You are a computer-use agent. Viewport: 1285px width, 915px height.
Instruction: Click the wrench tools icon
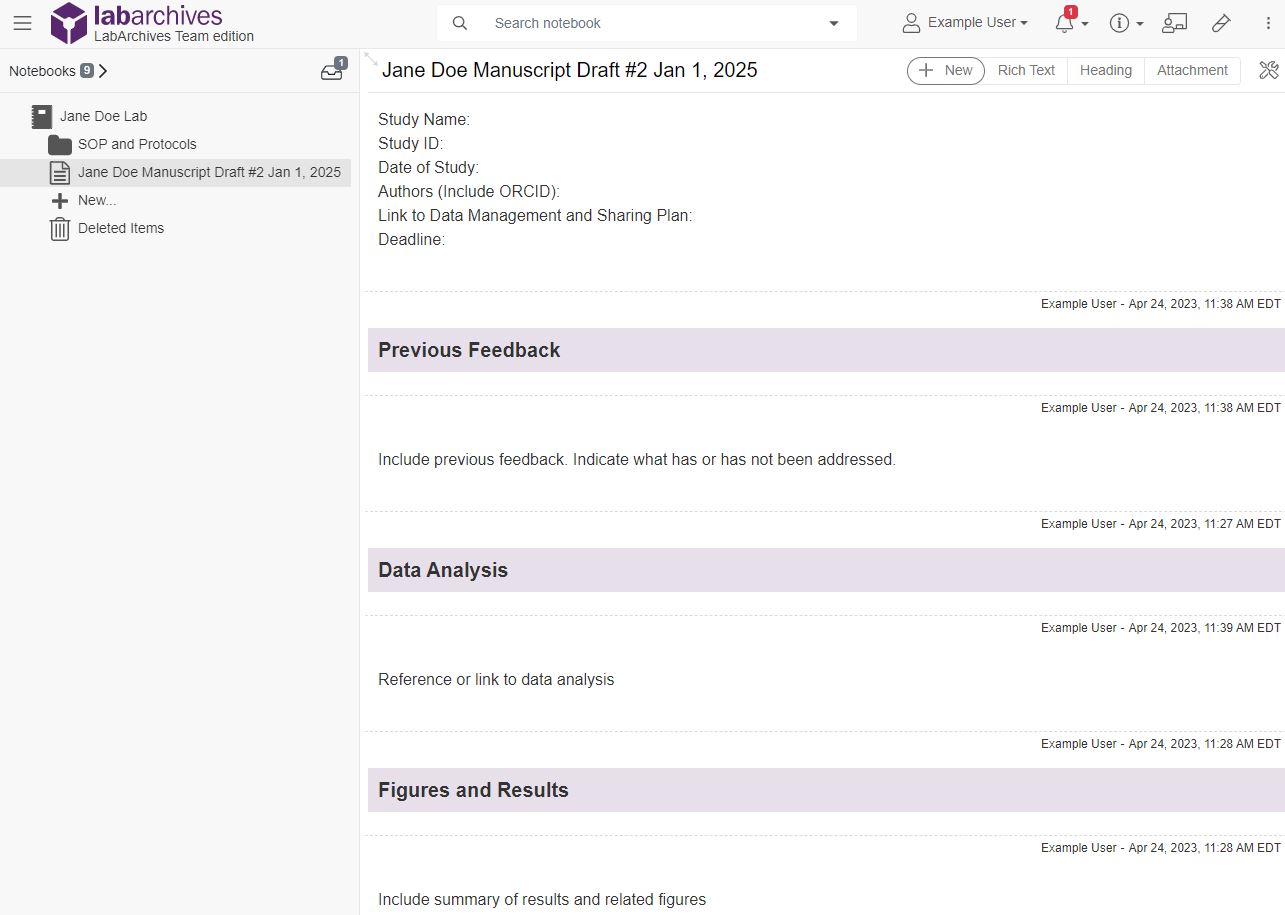(1268, 70)
